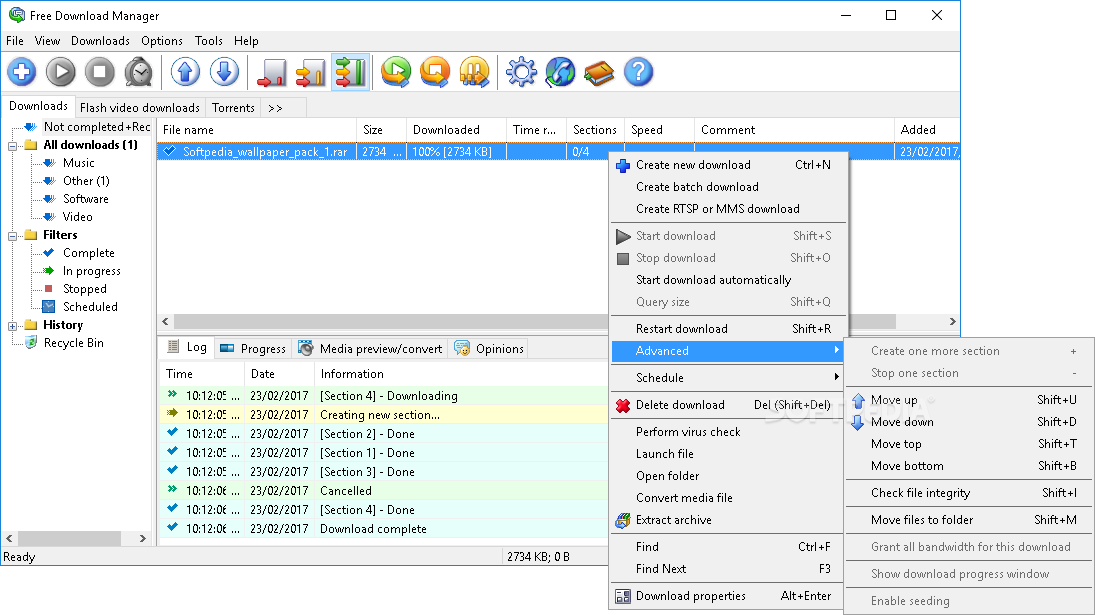The image size is (1095, 615).
Task: Open the Media preview/convert tab
Action: (x=371, y=348)
